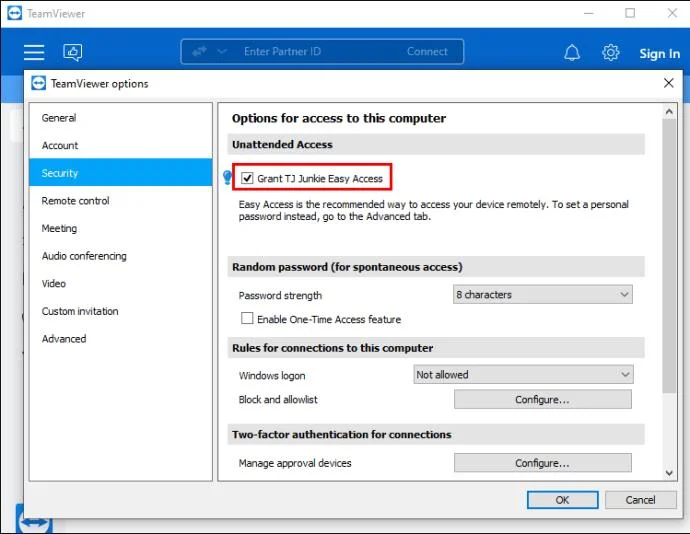The width and height of the screenshot is (690, 534).
Task: Click the Two-factor authentication section header
Action: click(x=436, y=435)
